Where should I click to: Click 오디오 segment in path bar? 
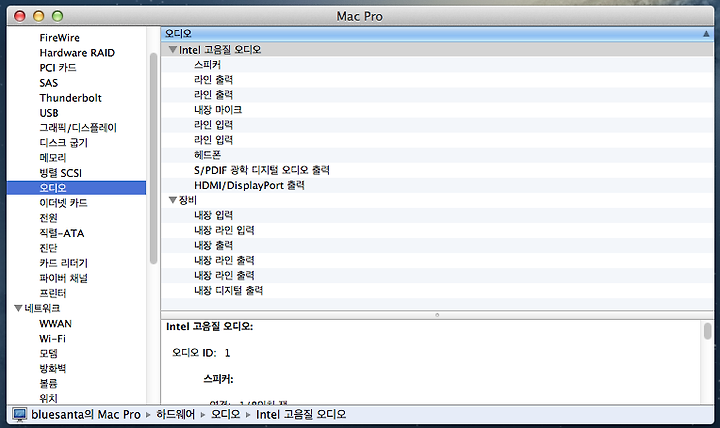tap(225, 414)
